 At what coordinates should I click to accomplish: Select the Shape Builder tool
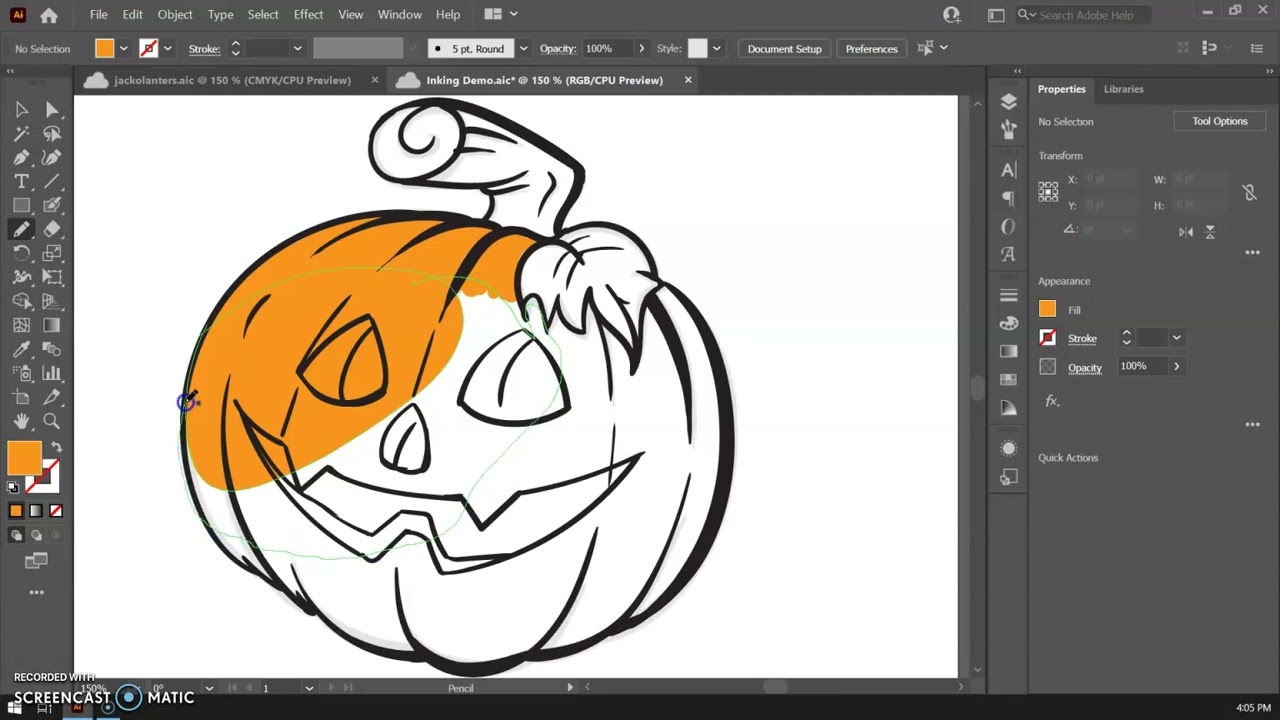pyautogui.click(x=21, y=301)
